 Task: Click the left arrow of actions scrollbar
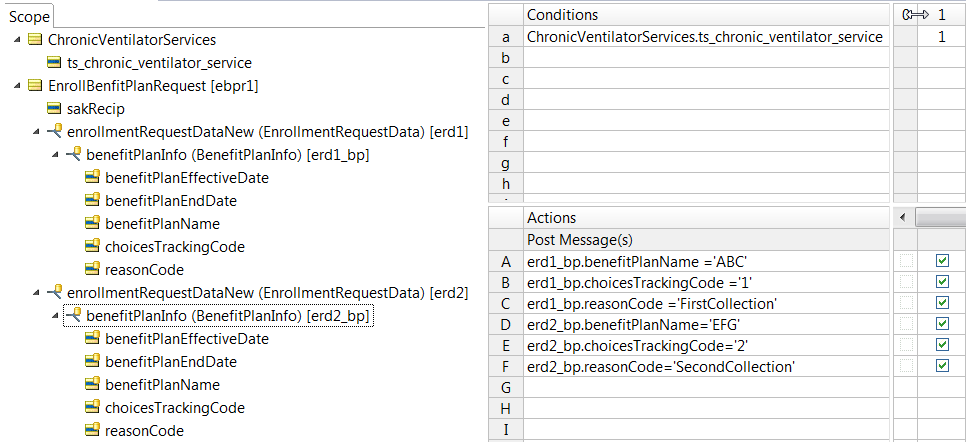903,218
